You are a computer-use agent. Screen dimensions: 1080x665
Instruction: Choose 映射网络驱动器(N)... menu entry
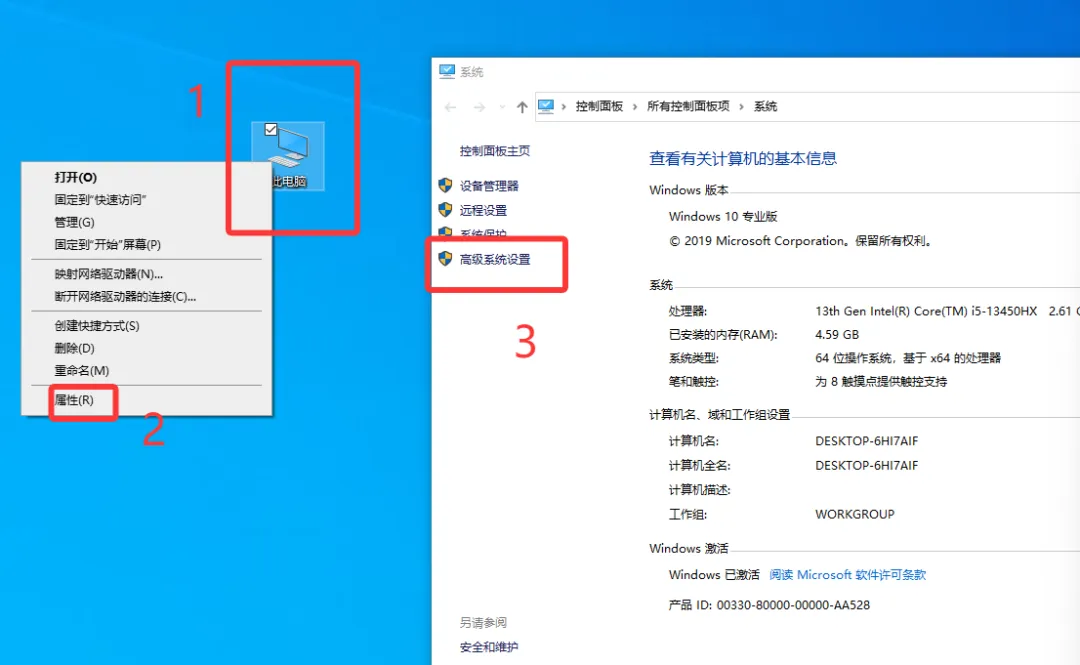click(x=146, y=274)
